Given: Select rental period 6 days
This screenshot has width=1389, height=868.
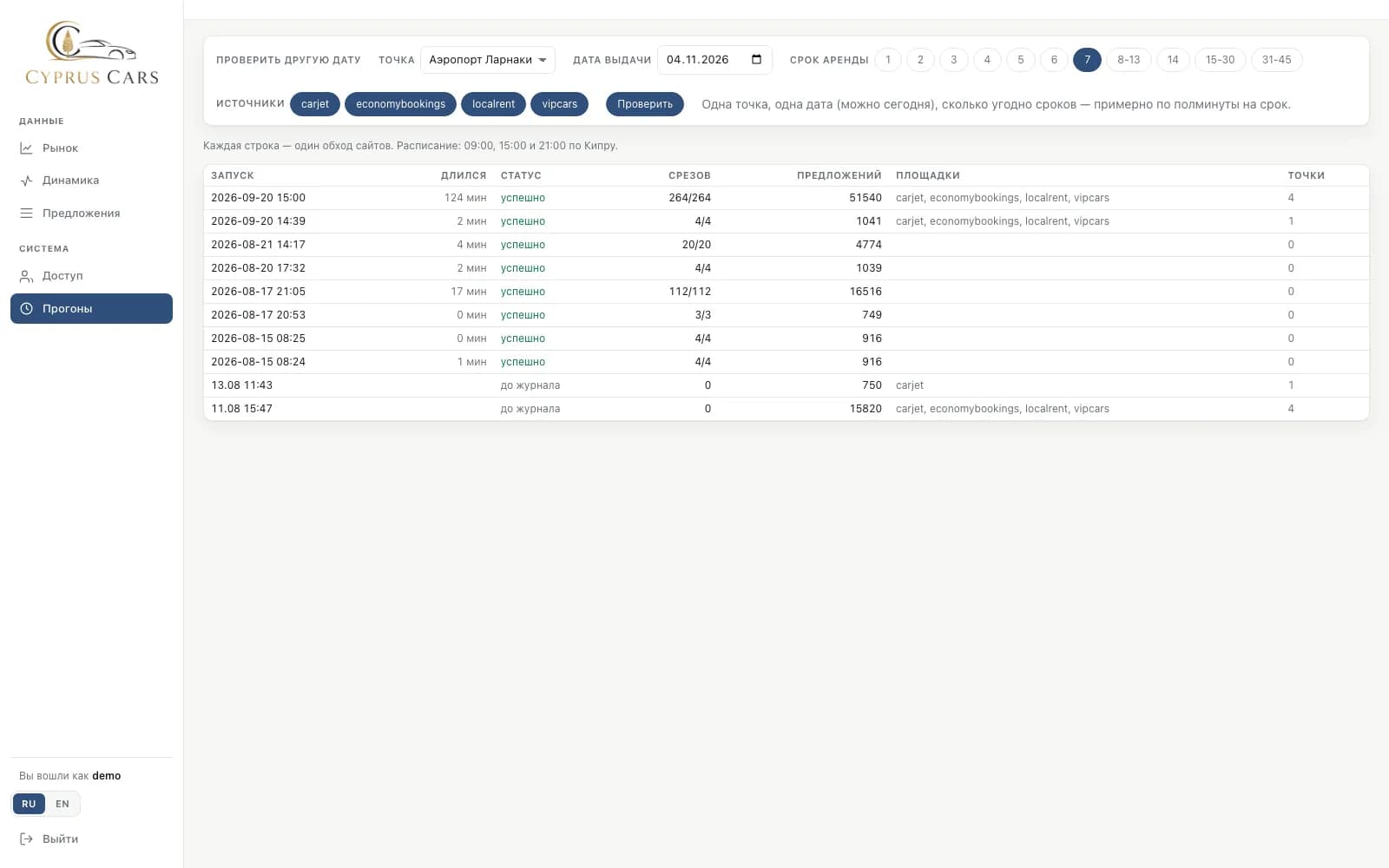Looking at the screenshot, I should tap(1054, 60).
